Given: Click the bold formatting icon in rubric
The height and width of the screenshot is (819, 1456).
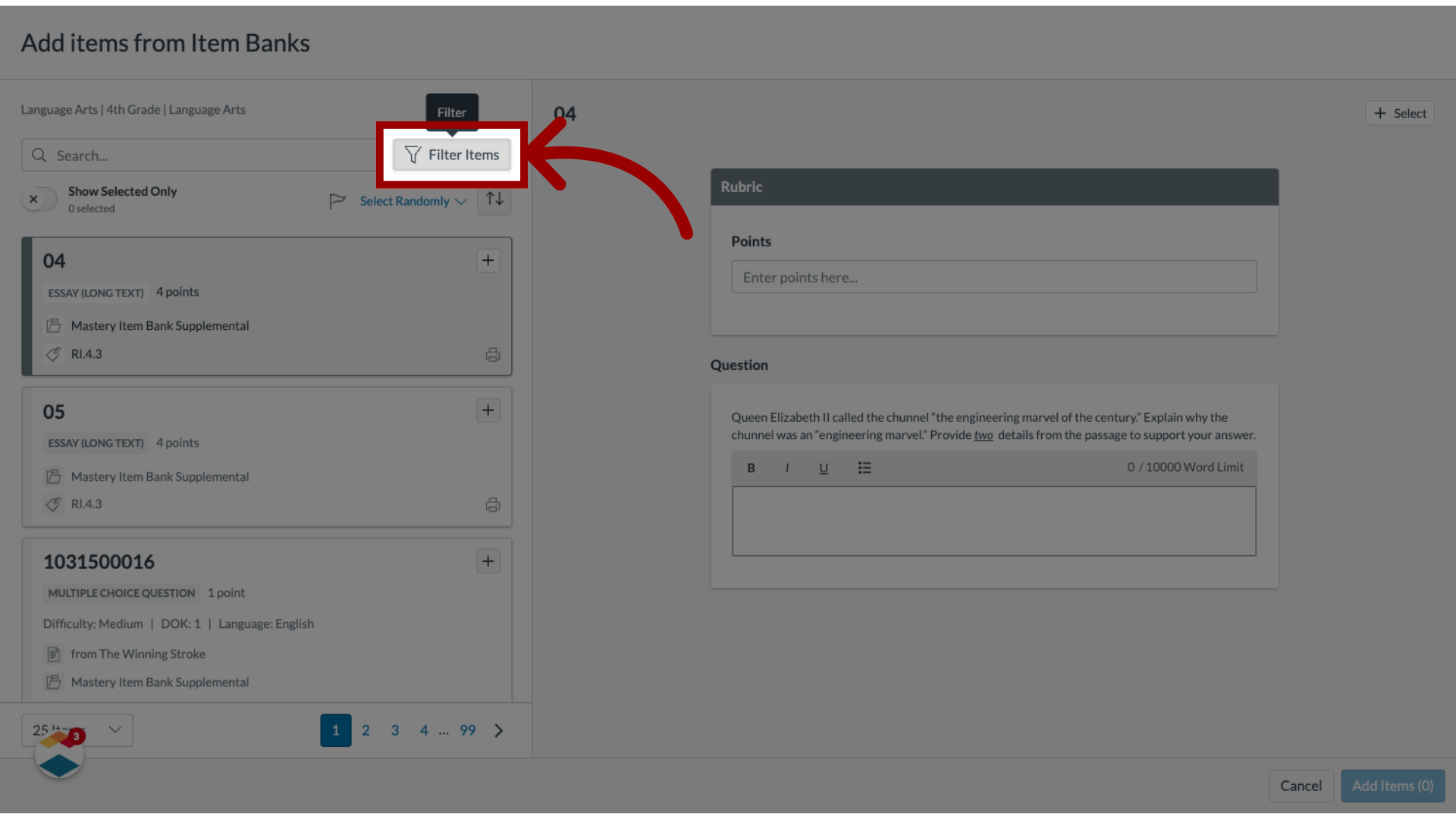Looking at the screenshot, I should click(x=751, y=467).
